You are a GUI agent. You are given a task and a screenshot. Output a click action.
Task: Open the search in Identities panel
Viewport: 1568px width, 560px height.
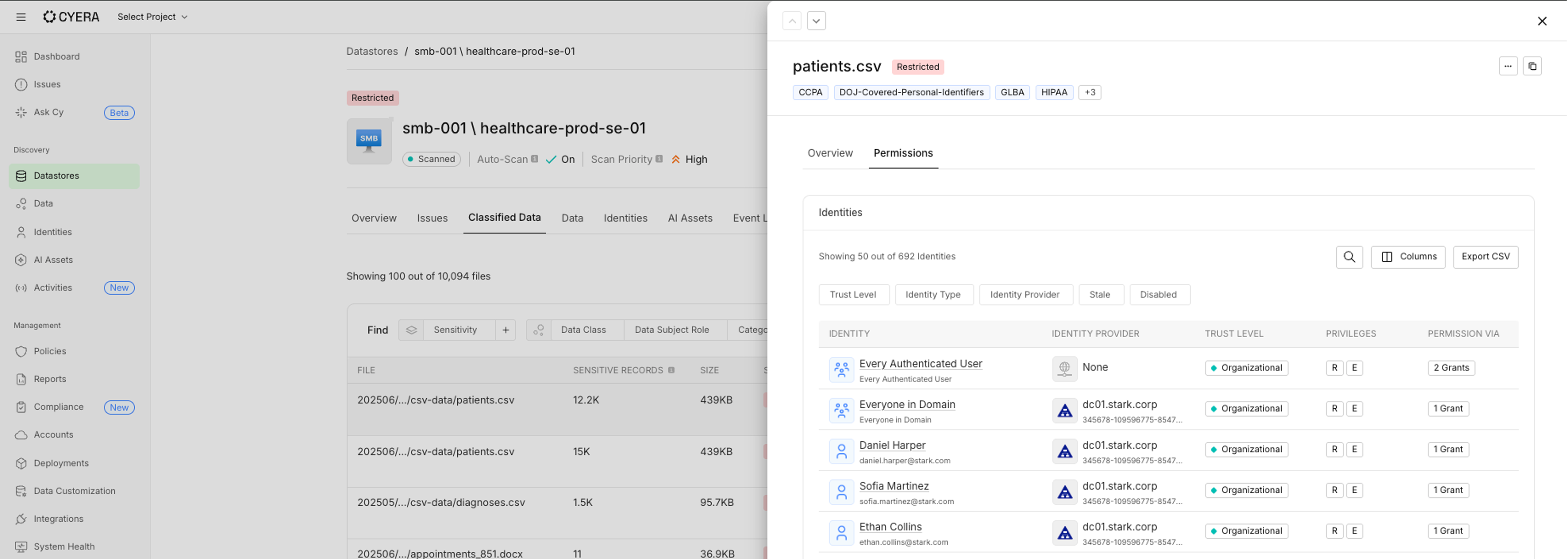coord(1349,257)
